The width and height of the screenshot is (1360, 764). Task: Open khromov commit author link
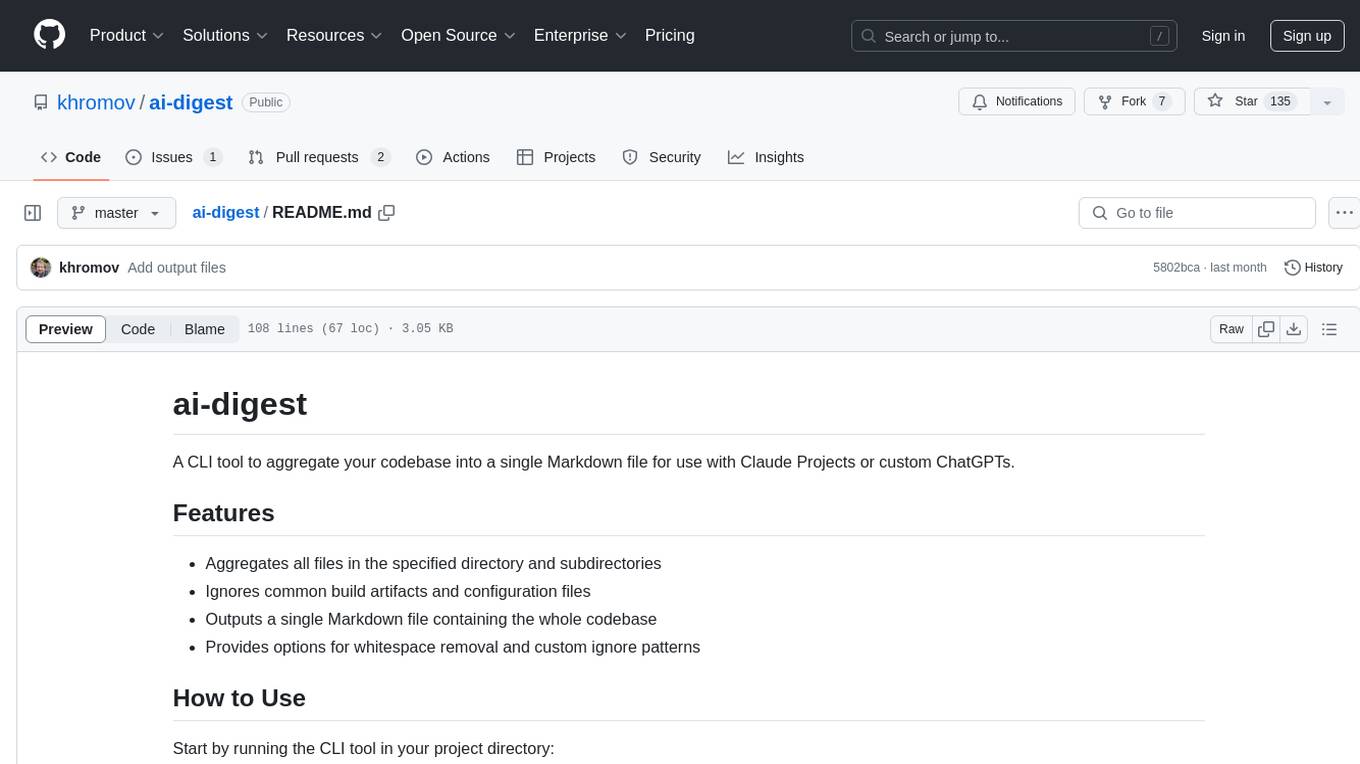(89, 268)
